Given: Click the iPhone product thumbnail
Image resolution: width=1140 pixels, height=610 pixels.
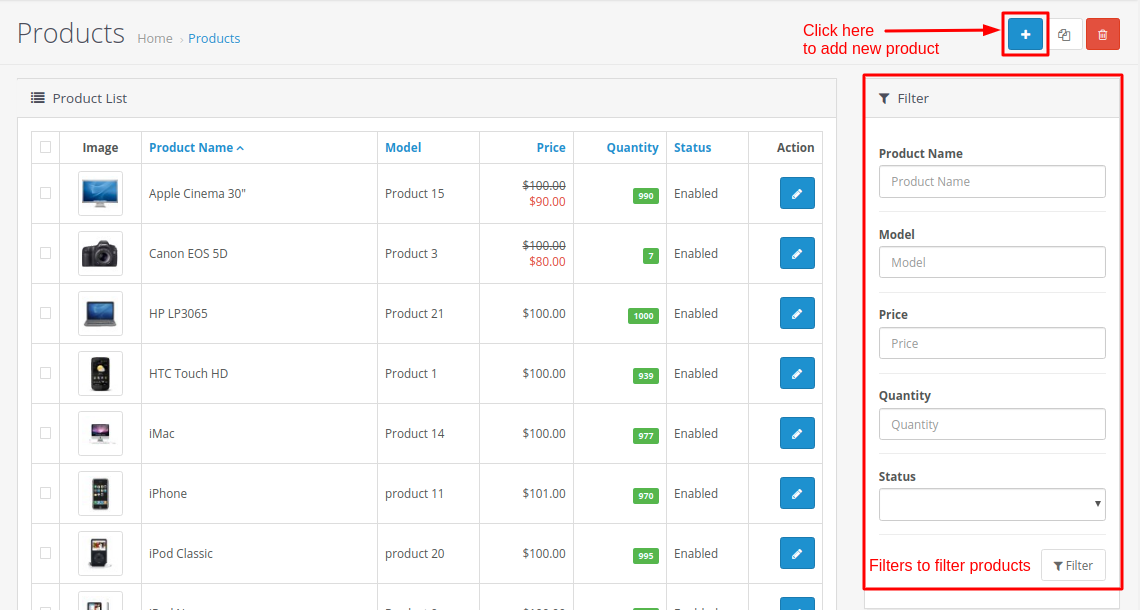Looking at the screenshot, I should point(100,493).
